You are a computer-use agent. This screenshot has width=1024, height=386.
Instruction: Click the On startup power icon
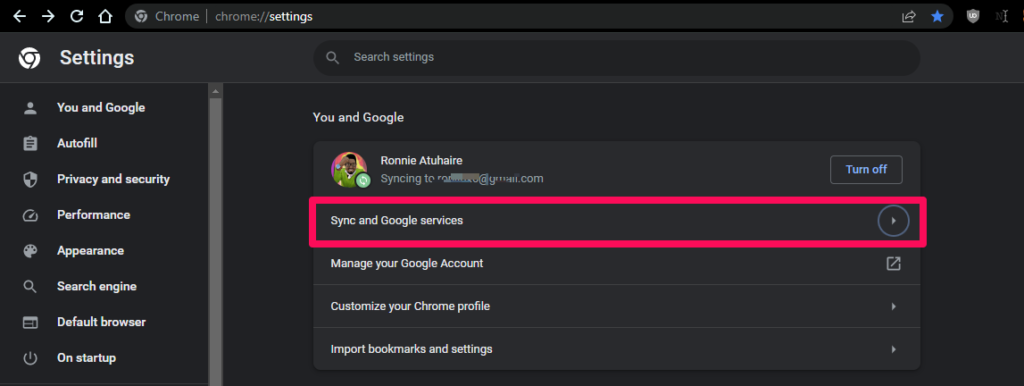[x=30, y=358]
